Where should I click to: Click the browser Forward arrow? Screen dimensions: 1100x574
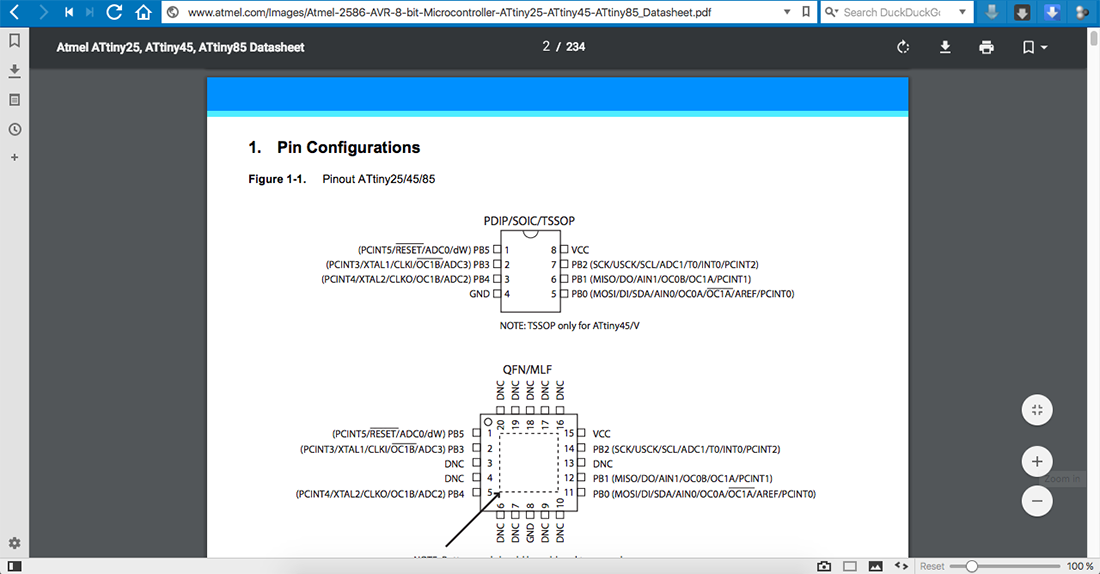(x=43, y=12)
